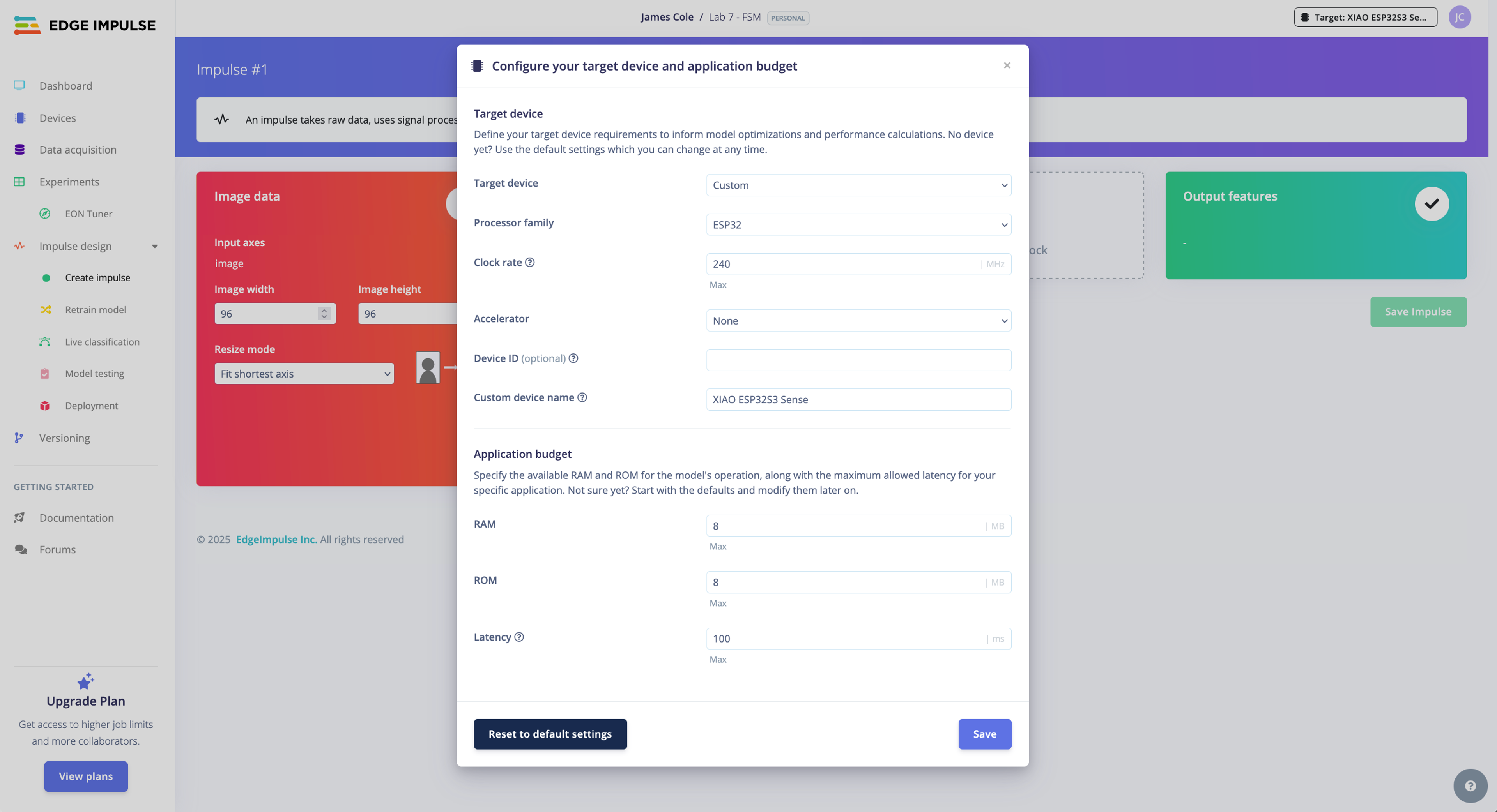The image size is (1497, 812).
Task: Click the Custom device name help icon
Action: point(582,397)
